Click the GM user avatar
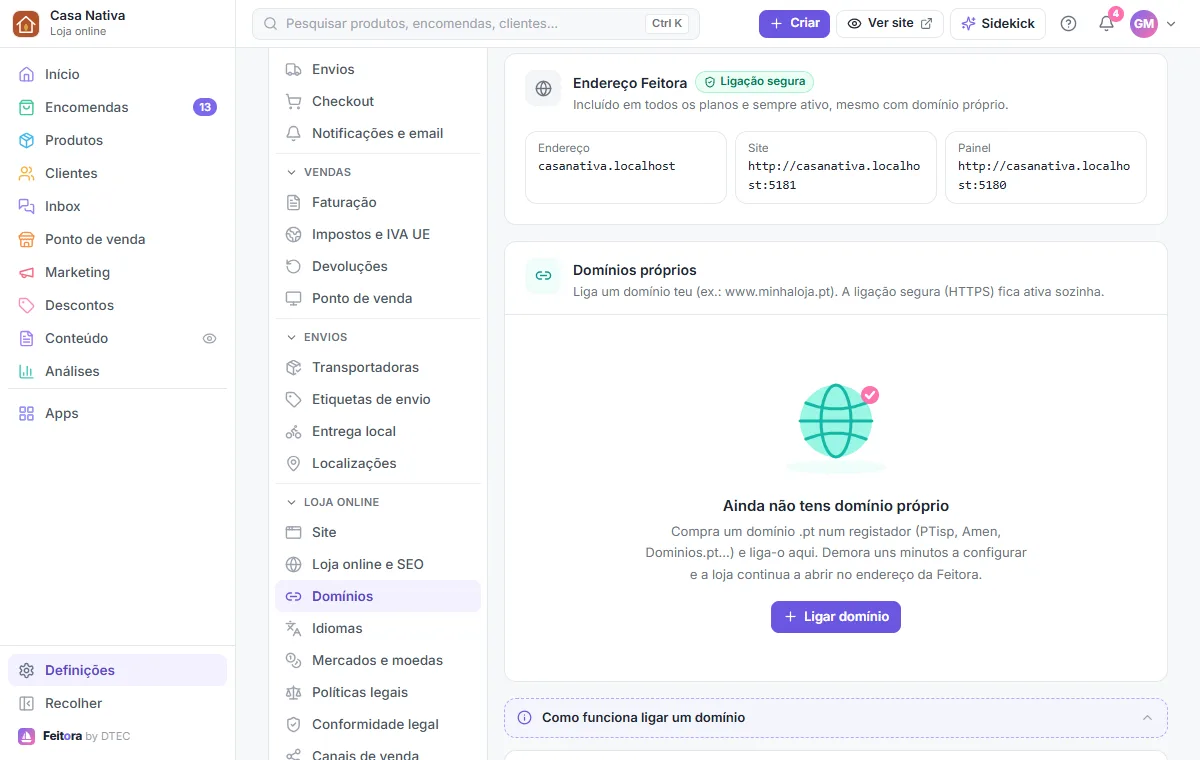This screenshot has width=1200, height=760. (x=1144, y=23)
